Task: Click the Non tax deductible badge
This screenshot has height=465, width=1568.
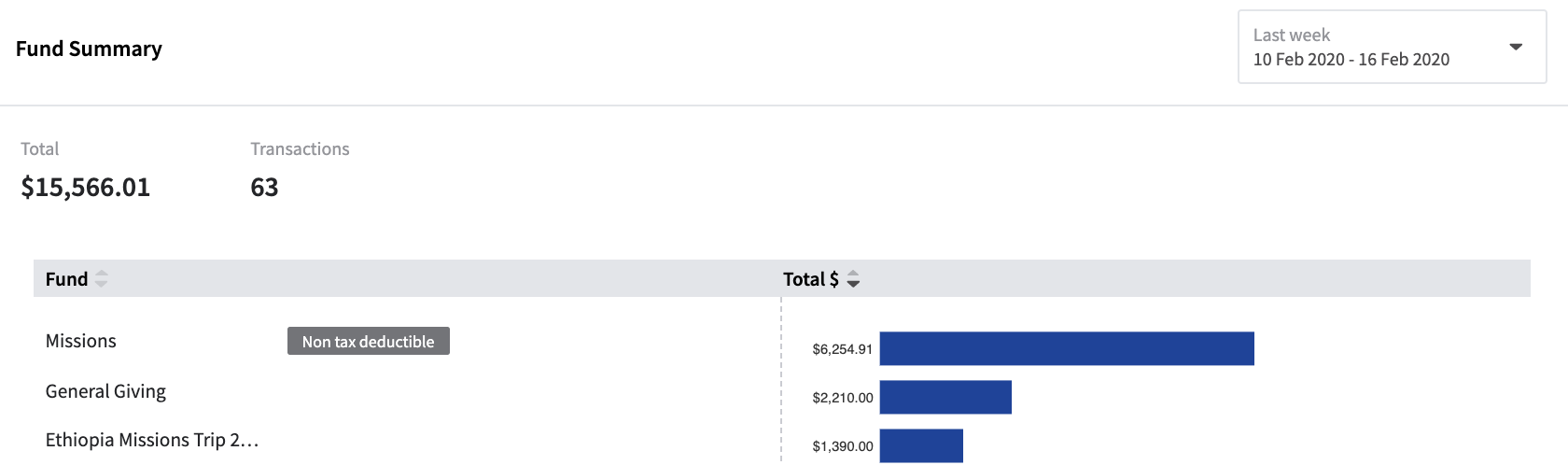Action: pyautogui.click(x=368, y=341)
